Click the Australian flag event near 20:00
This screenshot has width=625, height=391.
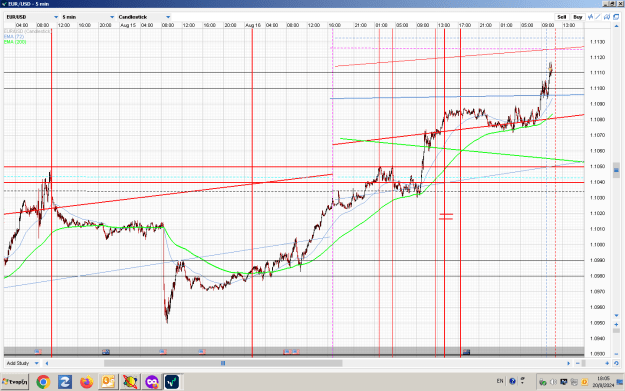106,352
